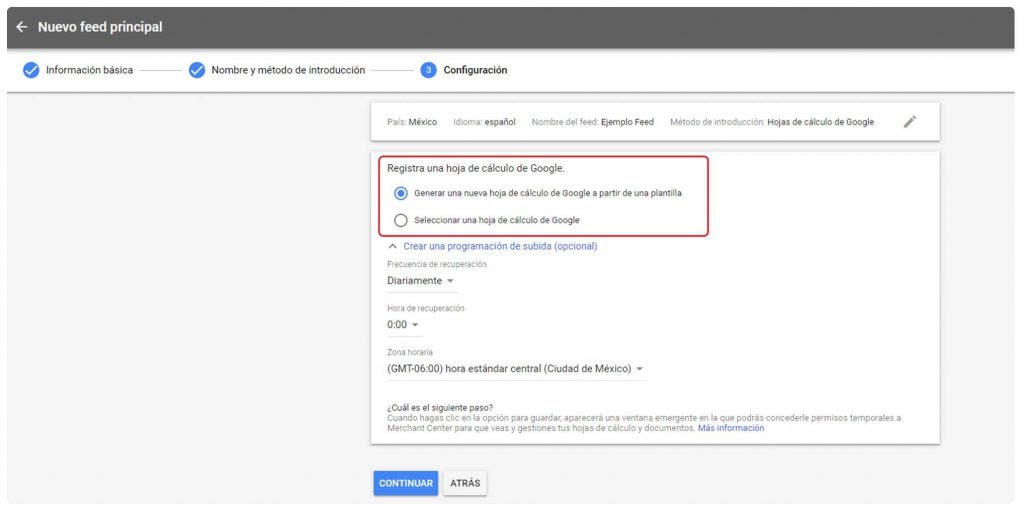
Task: Select Seleccionar una hoja de cálculo de Google radio
Action: (401, 220)
